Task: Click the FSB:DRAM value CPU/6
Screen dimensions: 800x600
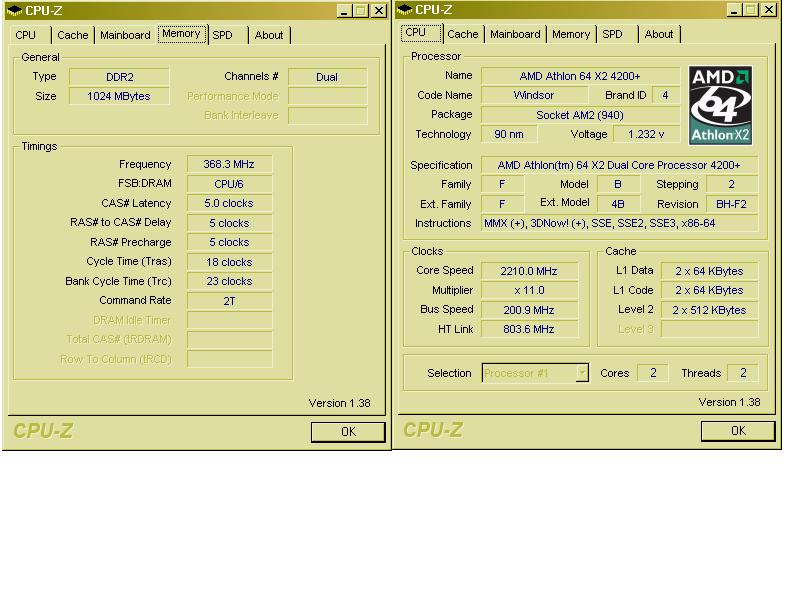Action: pyautogui.click(x=230, y=184)
